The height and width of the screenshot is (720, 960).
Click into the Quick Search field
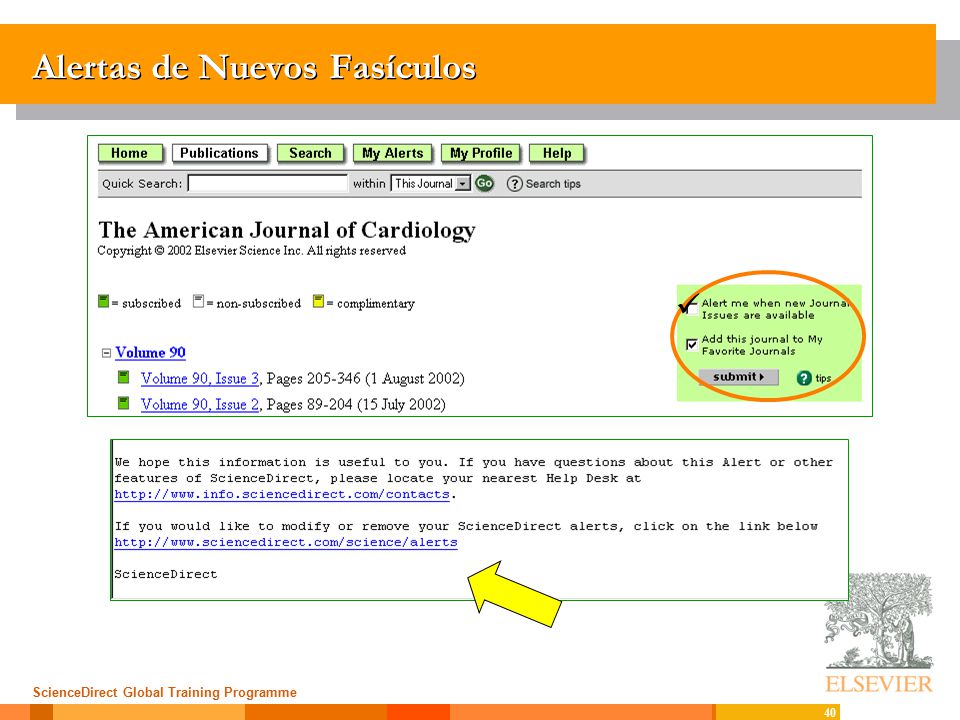coord(268,183)
